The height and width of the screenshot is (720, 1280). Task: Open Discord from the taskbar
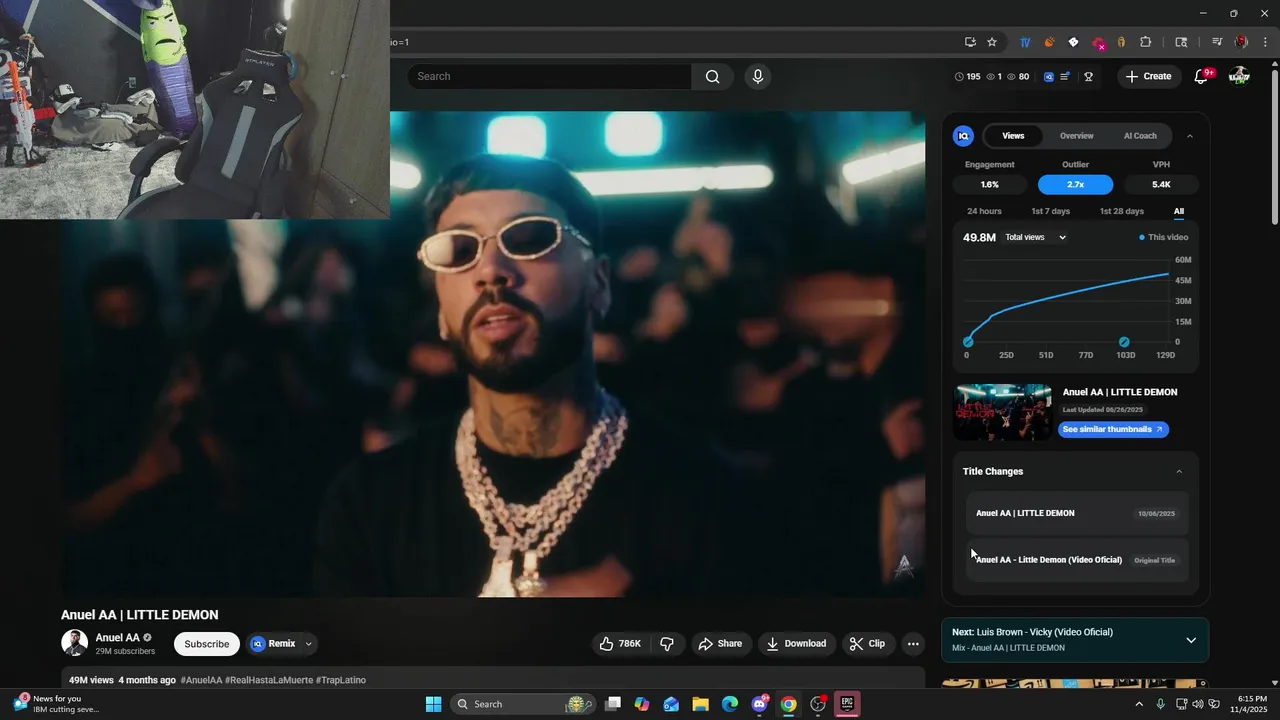click(759, 704)
